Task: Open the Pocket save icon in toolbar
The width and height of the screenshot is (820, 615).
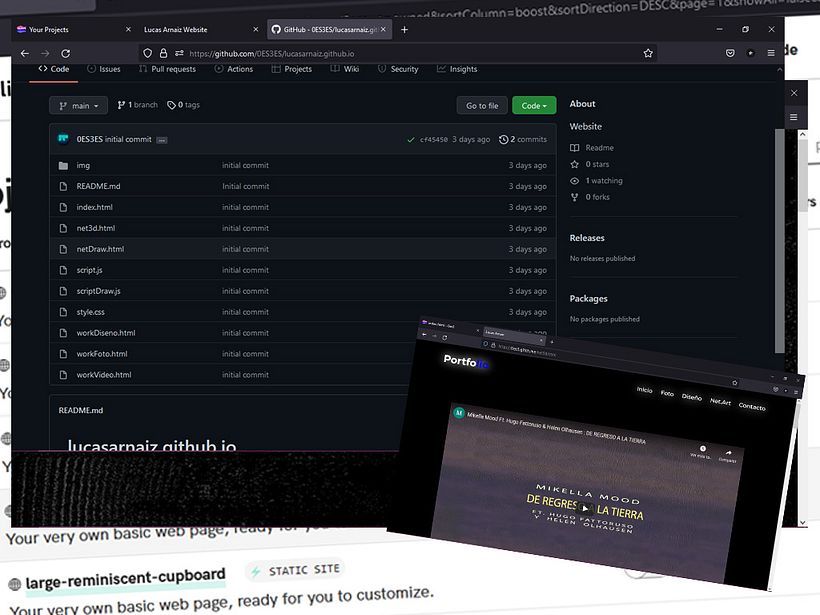Action: click(730, 53)
